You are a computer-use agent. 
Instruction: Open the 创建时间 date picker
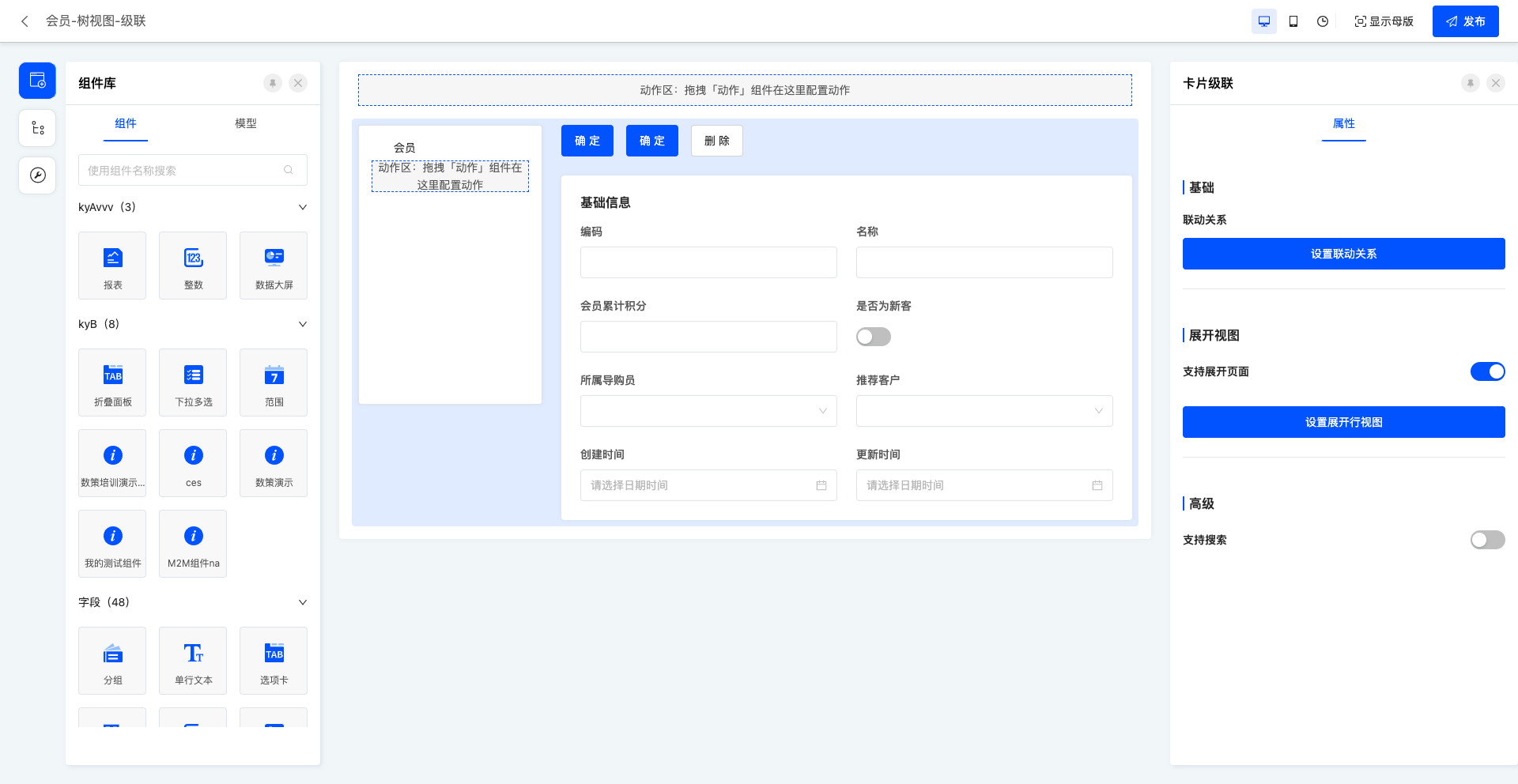(708, 485)
